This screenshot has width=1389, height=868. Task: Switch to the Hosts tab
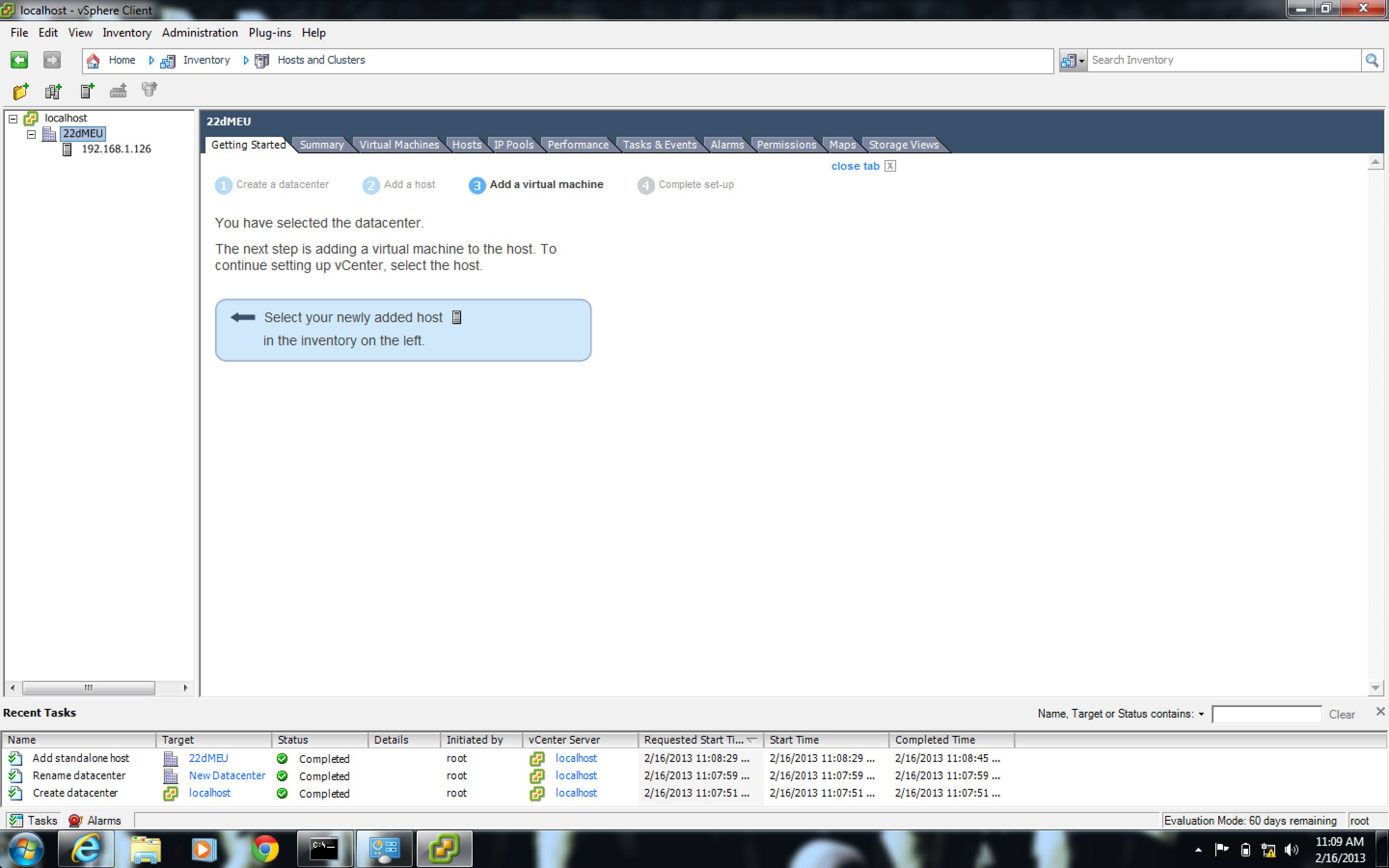pos(467,145)
